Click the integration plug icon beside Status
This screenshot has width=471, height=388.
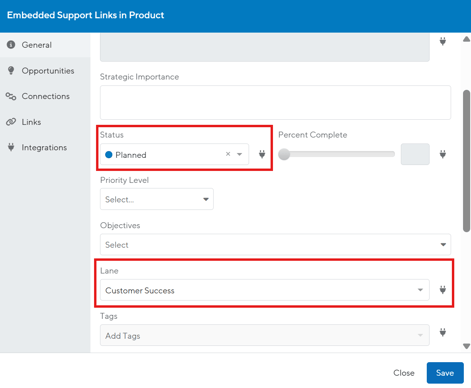tap(262, 154)
